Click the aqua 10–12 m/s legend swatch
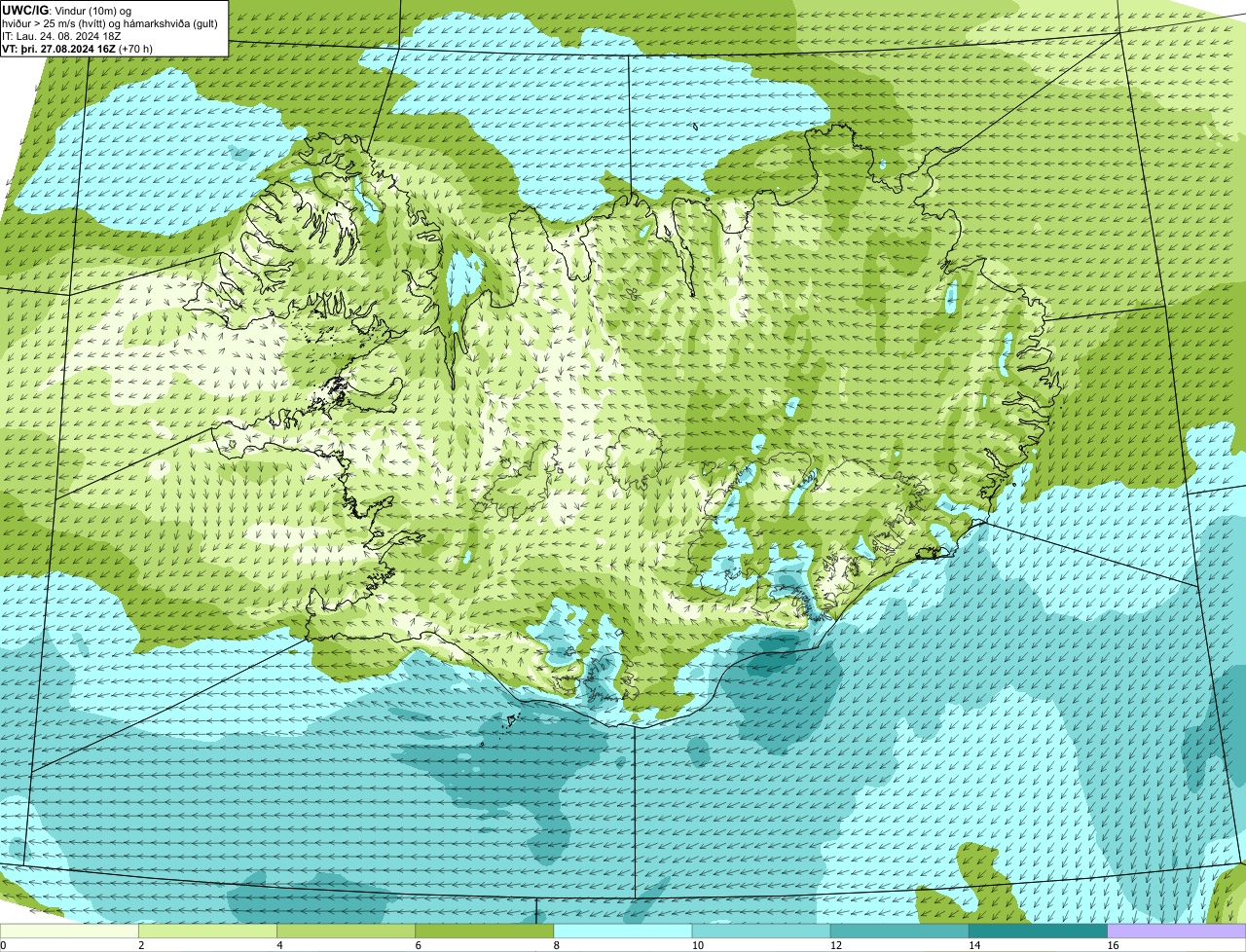Screen dimensions: 1246x952 pyautogui.click(x=761, y=931)
